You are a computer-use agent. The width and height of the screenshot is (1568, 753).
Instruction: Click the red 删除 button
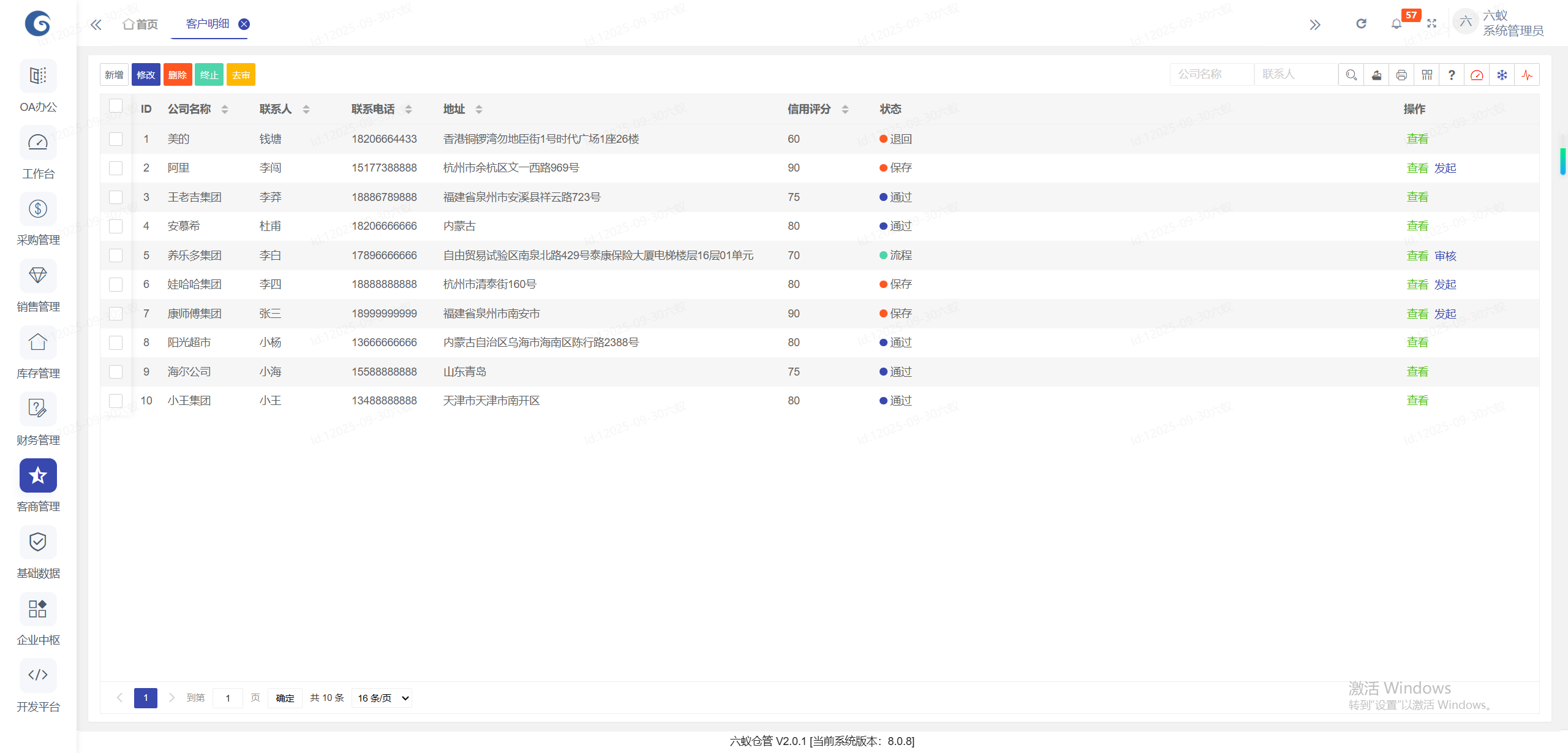178,75
